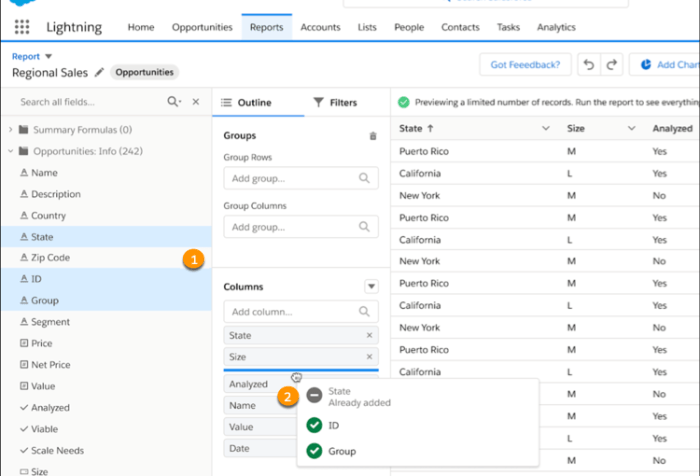Viewport: 700px width, 476px height.
Task: Click the undo arrow button
Action: 589,65
